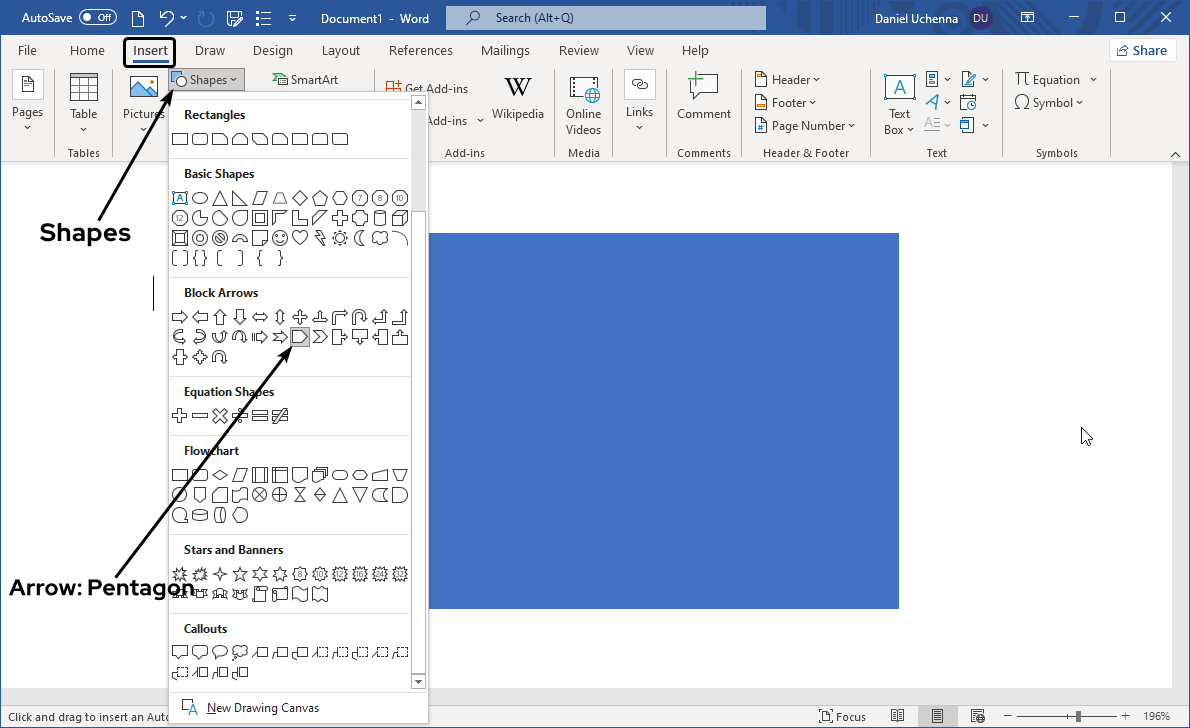Toggle the AutoSave switch
The width and height of the screenshot is (1190, 728).
tap(98, 18)
